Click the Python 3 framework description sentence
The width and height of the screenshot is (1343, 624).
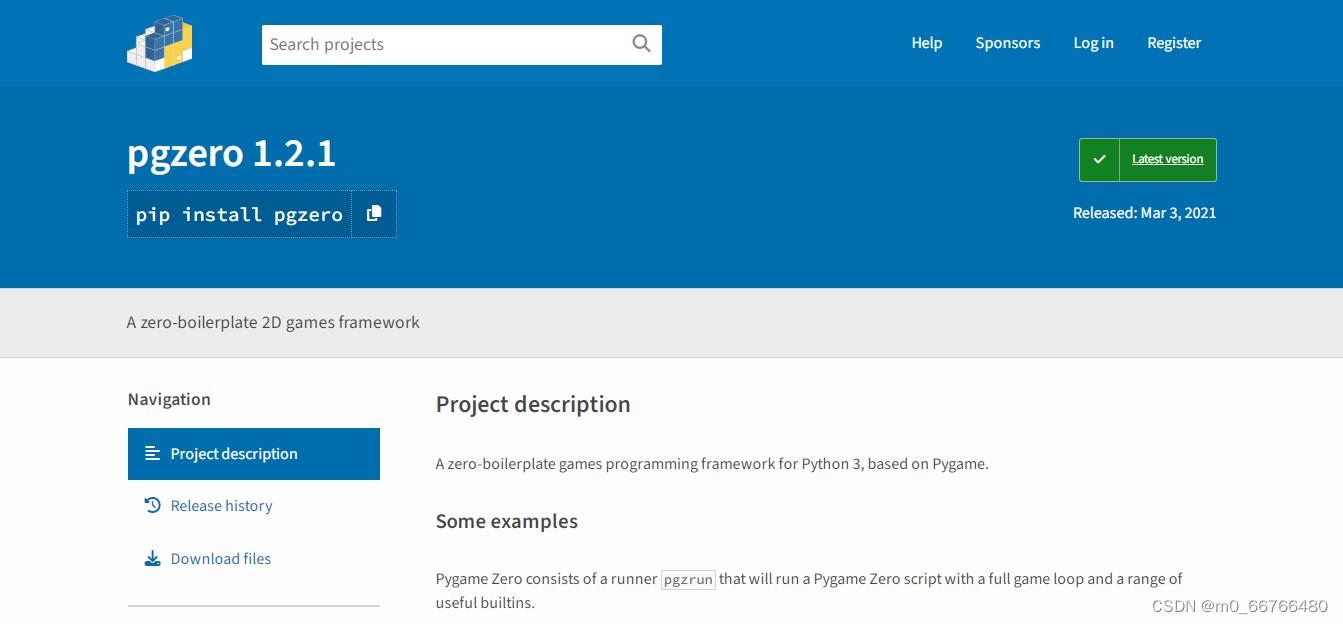[712, 464]
